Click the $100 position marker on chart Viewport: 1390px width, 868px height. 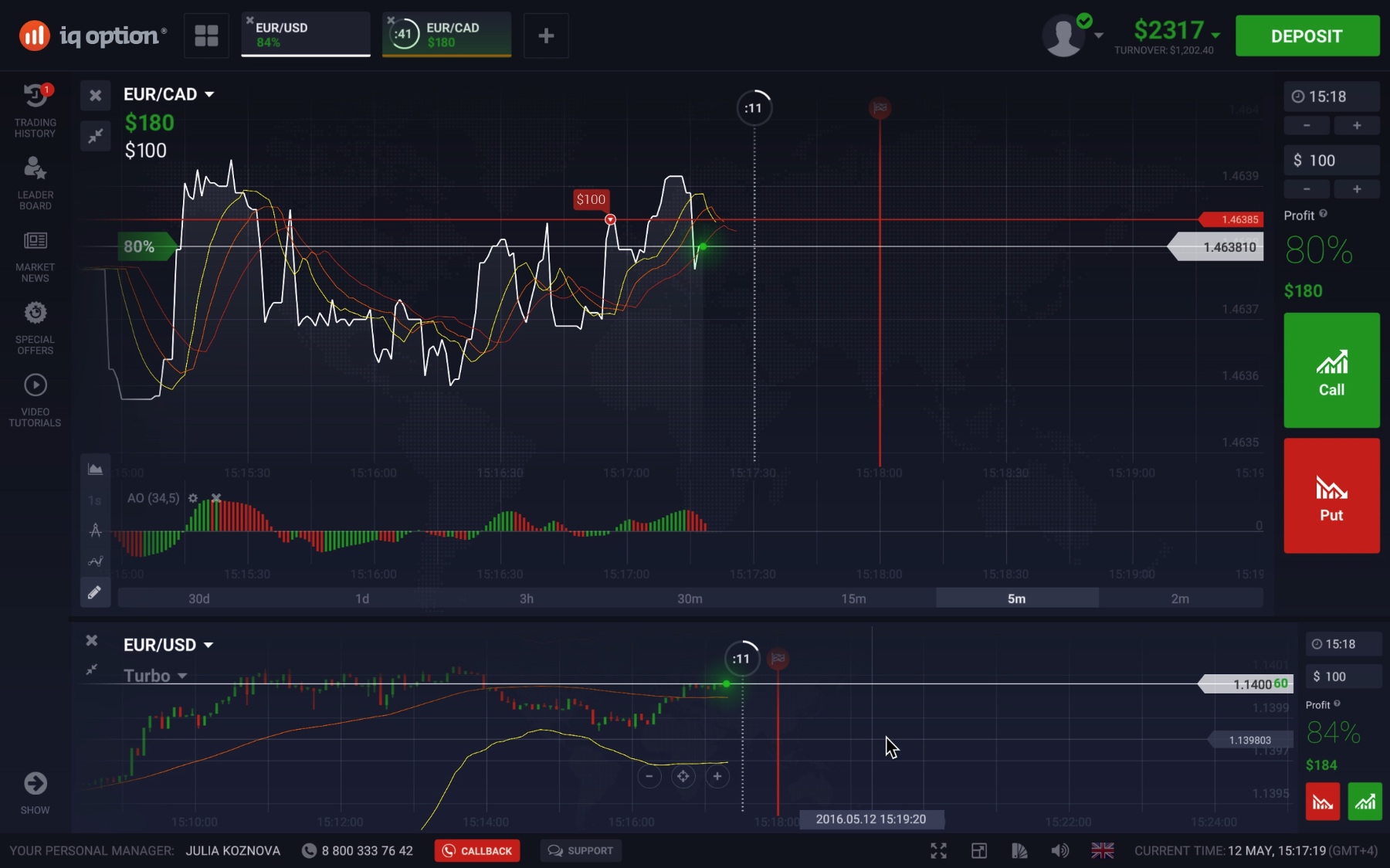(x=592, y=200)
